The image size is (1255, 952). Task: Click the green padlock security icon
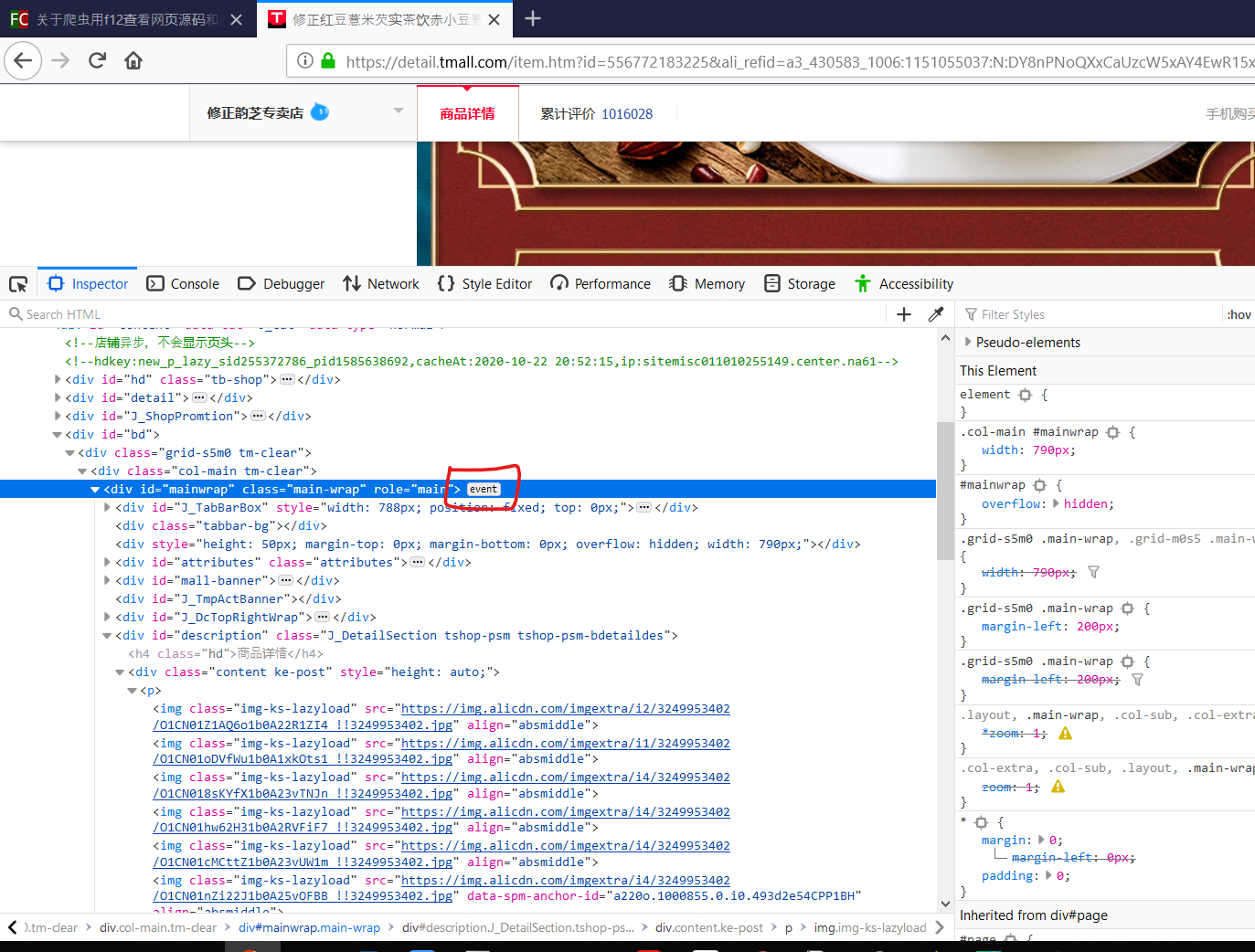pos(328,61)
